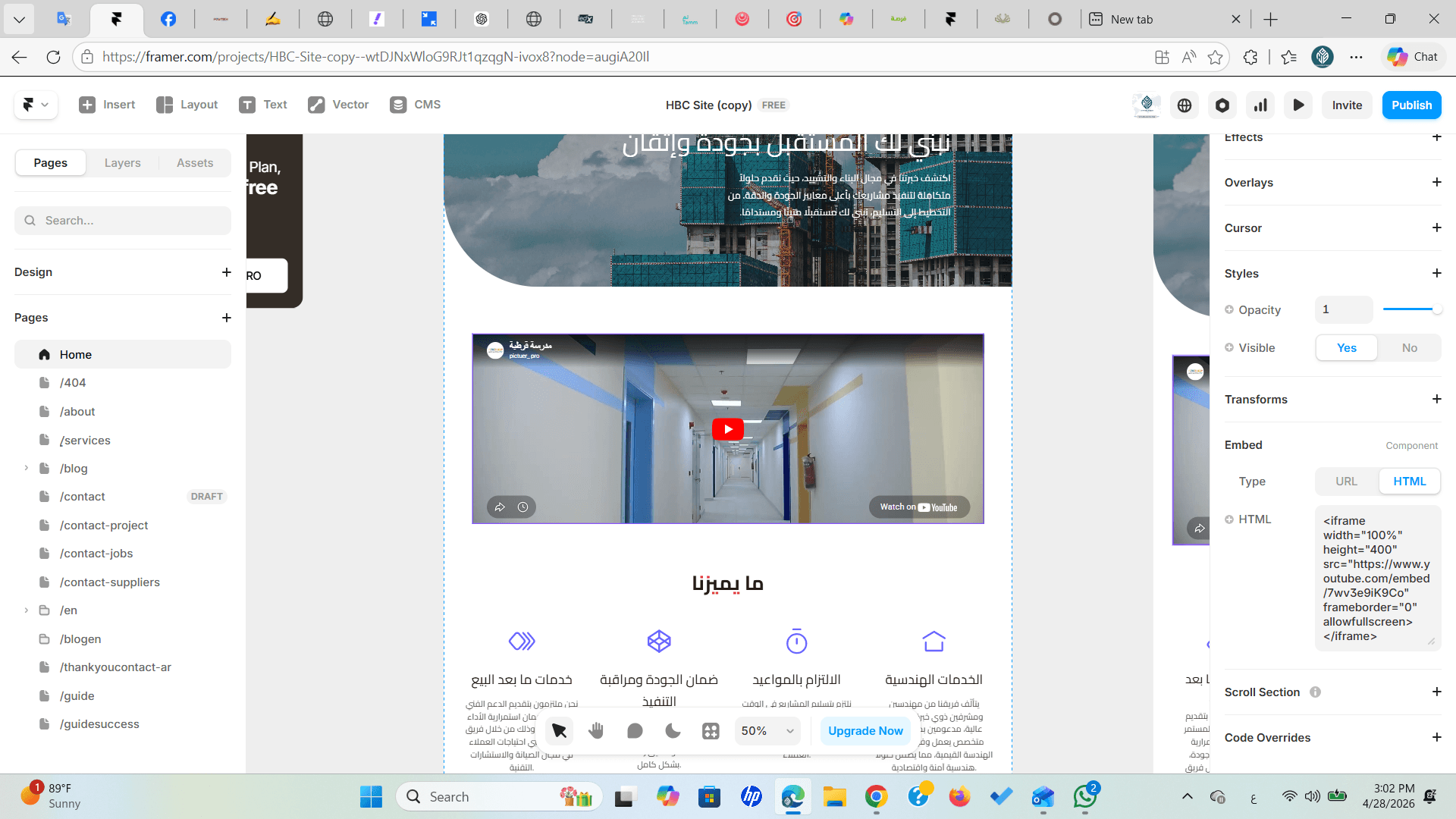1456x819 pixels.
Task: Switch to the Layers tab
Action: click(x=122, y=163)
